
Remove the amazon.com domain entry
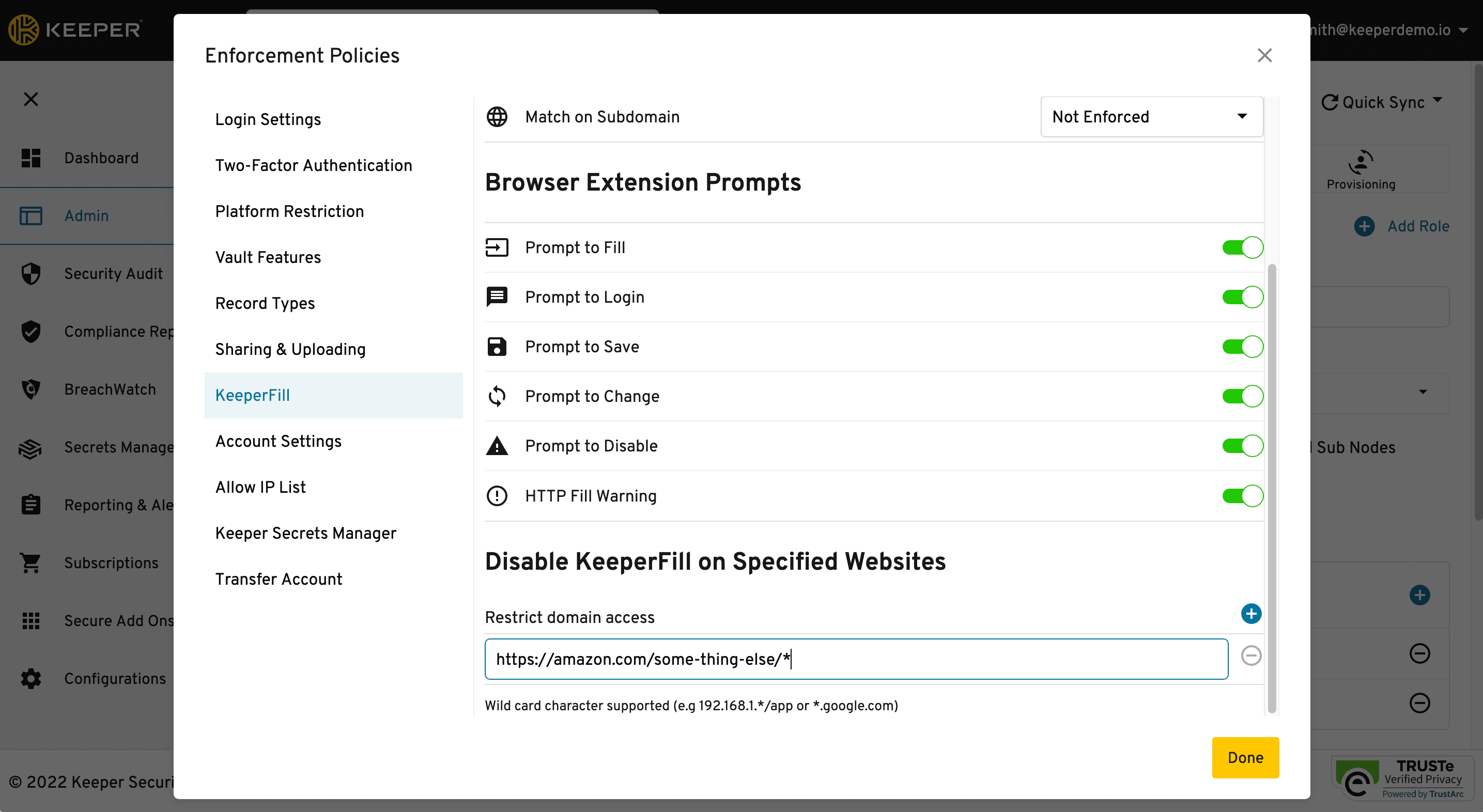1250,655
